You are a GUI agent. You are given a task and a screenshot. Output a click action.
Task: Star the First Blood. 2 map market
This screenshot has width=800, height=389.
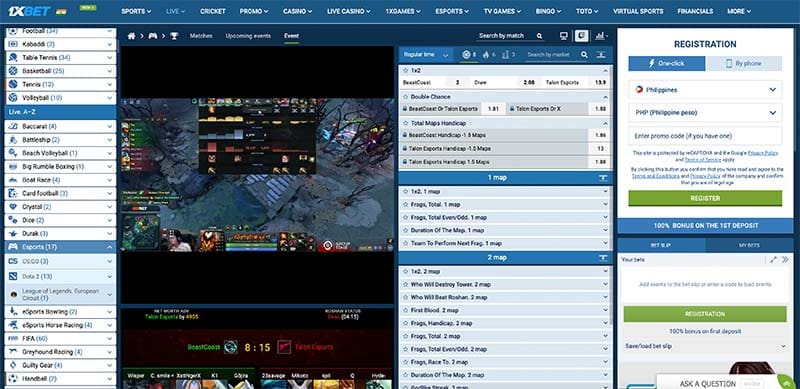(405, 310)
